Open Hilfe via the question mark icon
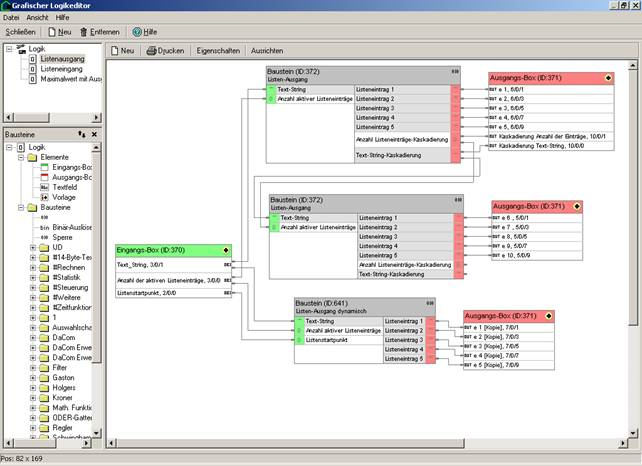This screenshot has height=466, width=642. coord(137,32)
